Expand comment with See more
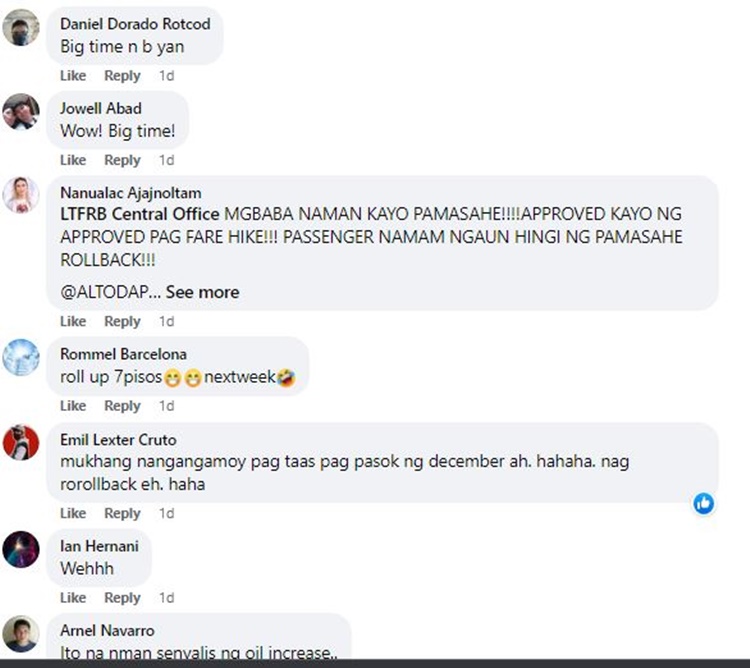Screen dimensions: 750x668 [202, 292]
